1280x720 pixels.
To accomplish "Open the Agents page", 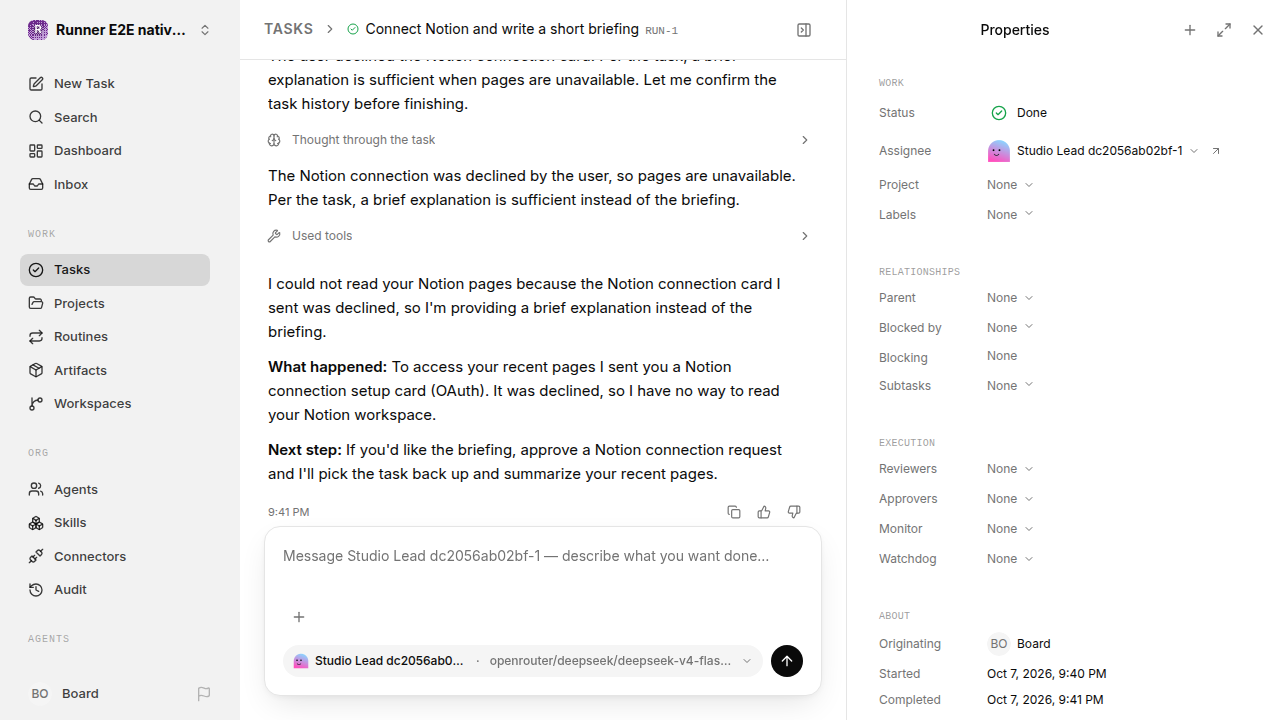I will point(115,489).
